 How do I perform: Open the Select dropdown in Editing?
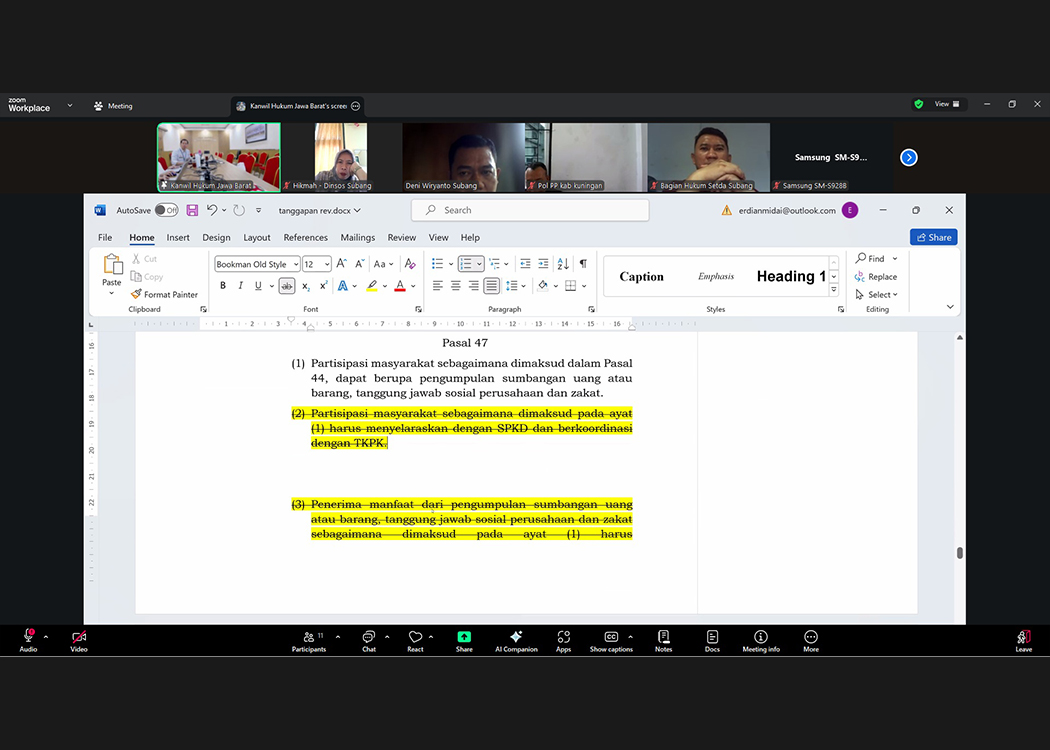pyautogui.click(x=878, y=295)
